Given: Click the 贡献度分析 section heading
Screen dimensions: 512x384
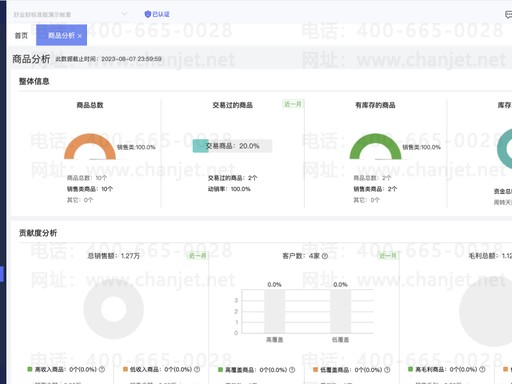Looking at the screenshot, I should [38, 233].
